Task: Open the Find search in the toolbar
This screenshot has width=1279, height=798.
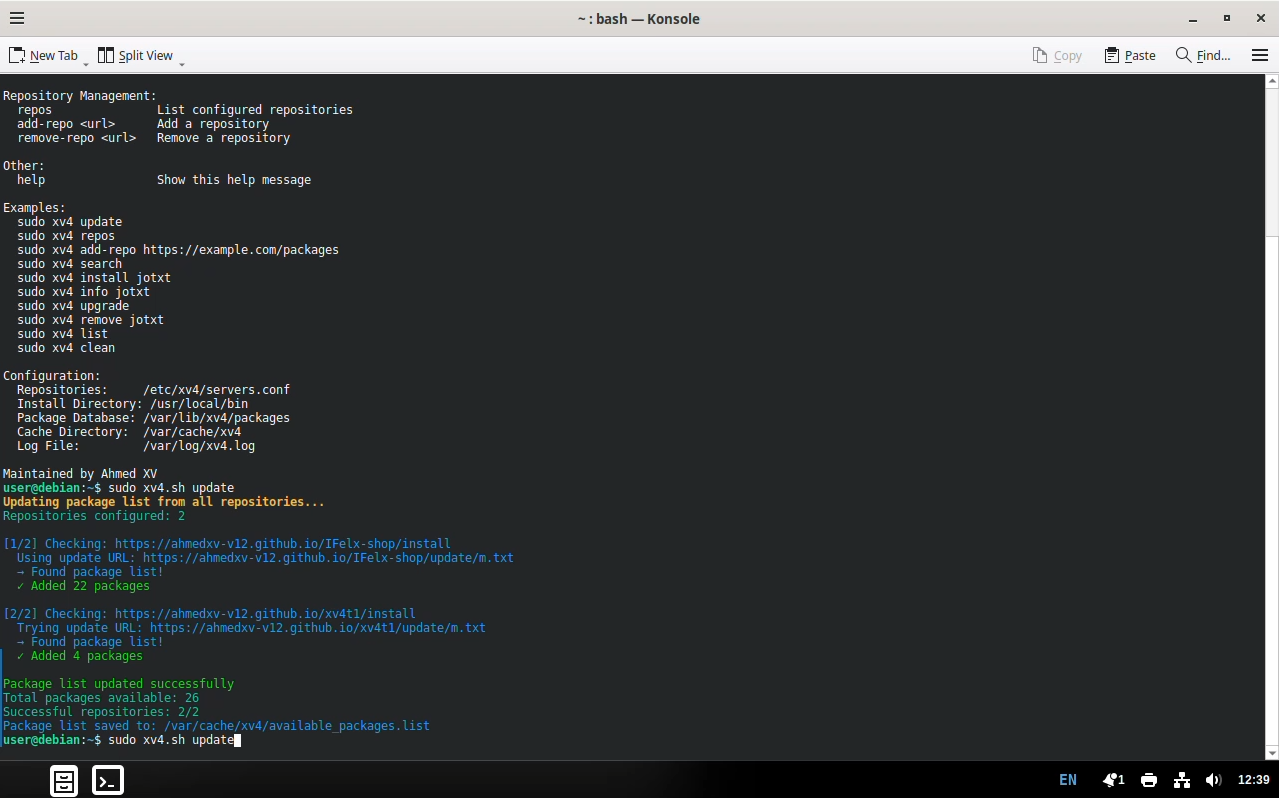Action: click(x=1203, y=55)
